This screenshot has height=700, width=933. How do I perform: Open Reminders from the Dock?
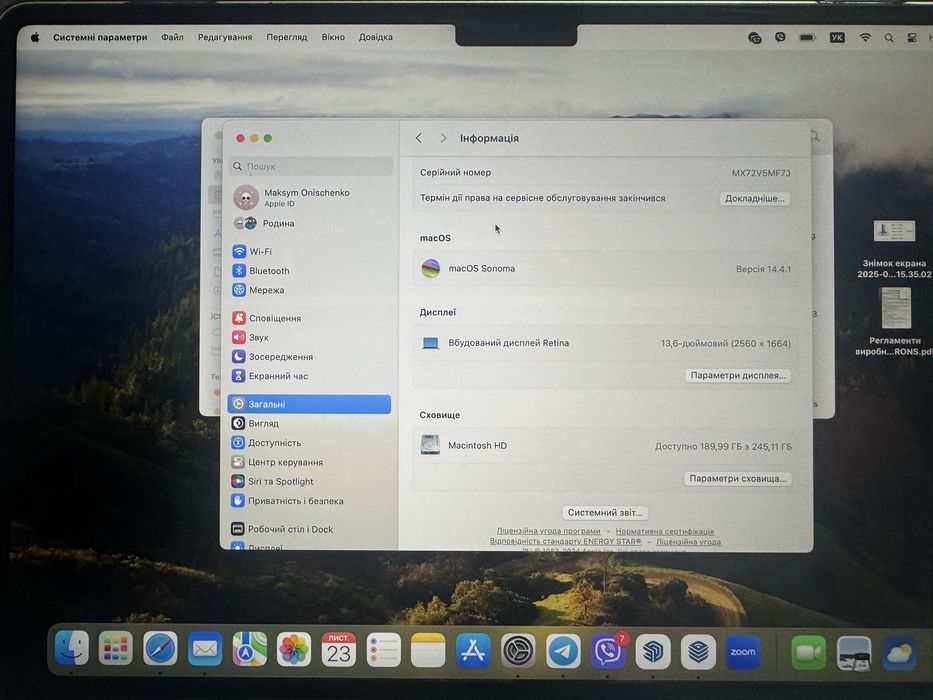point(383,649)
